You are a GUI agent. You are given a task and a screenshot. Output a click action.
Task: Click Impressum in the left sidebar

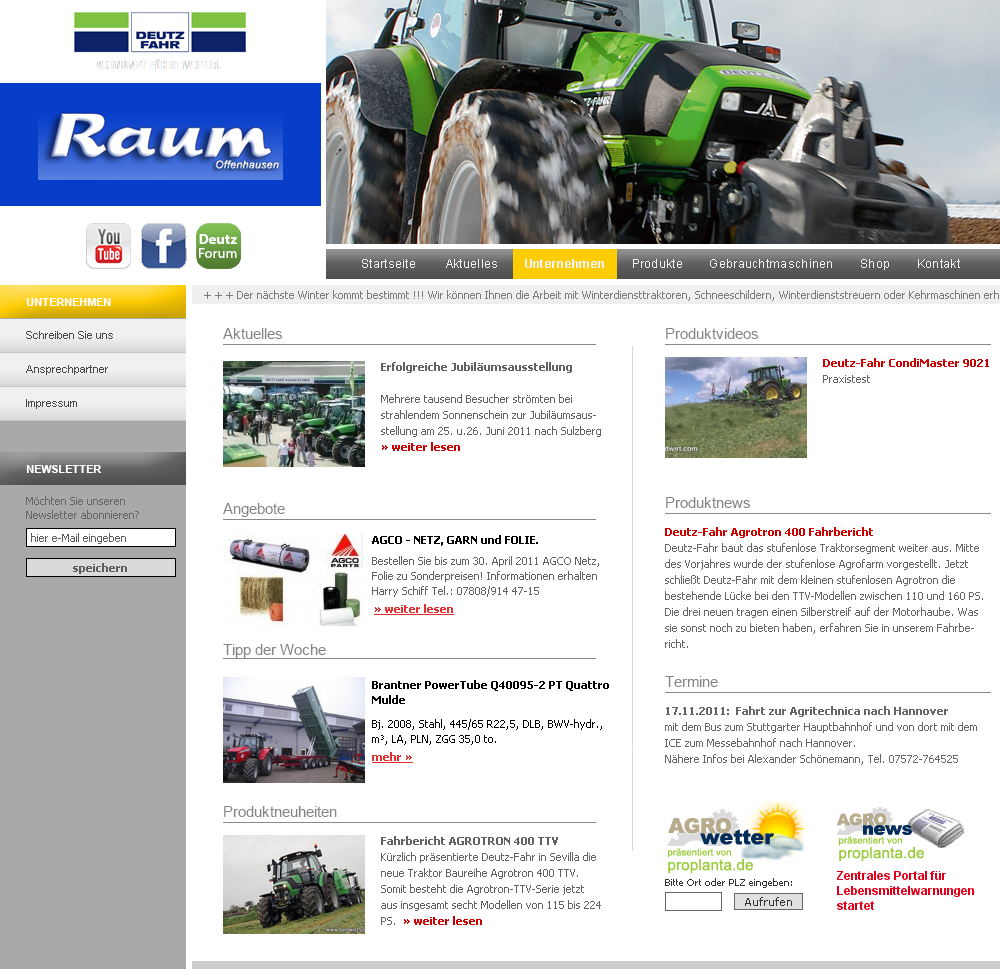click(x=52, y=403)
